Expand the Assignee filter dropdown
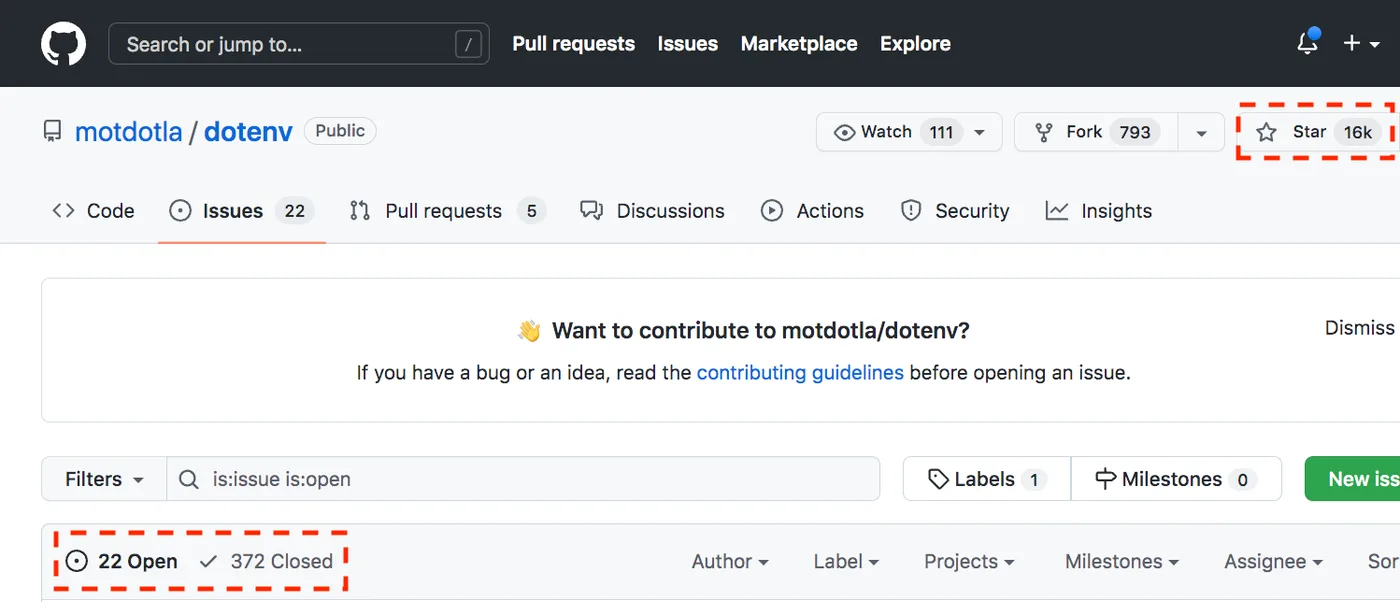This screenshot has width=1400, height=602. pyautogui.click(x=1274, y=562)
